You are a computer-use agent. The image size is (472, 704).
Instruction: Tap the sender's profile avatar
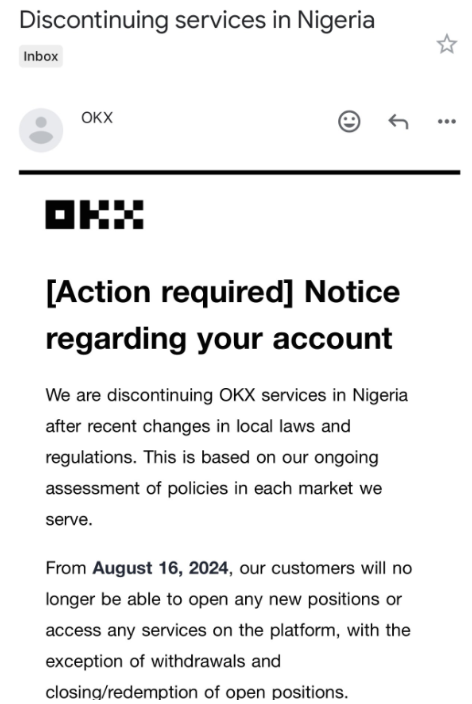coord(41,130)
